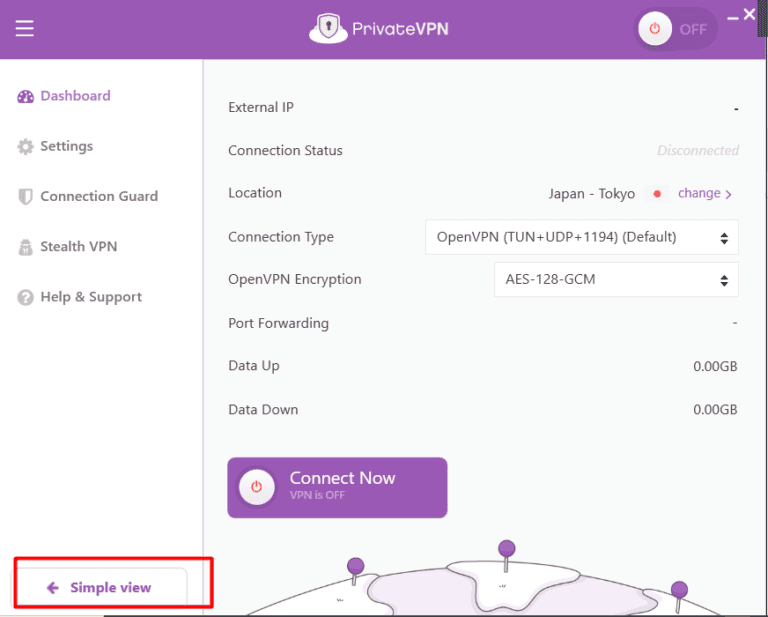Toggle the VPN OFF power switch

point(675,29)
